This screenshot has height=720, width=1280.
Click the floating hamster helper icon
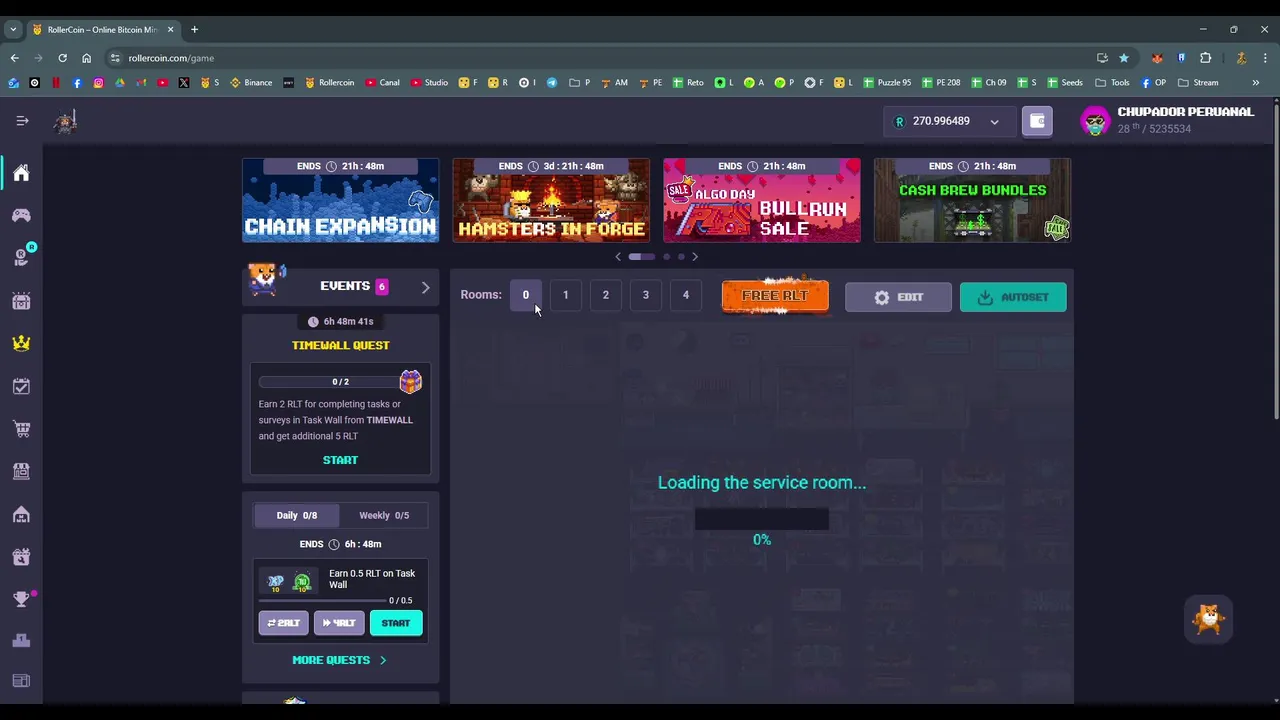(1209, 619)
